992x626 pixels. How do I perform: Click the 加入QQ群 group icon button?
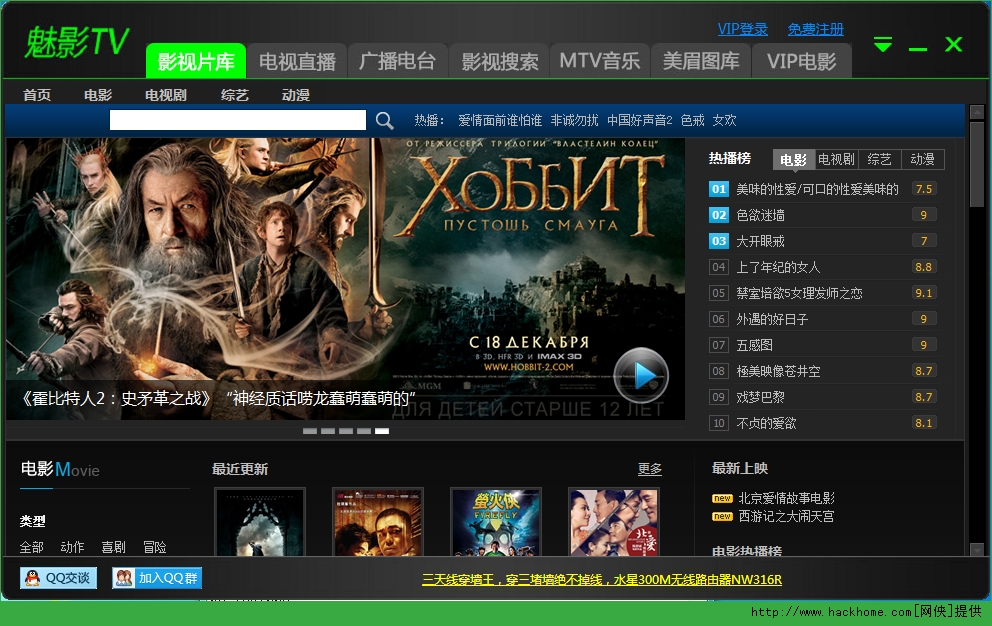[157, 578]
